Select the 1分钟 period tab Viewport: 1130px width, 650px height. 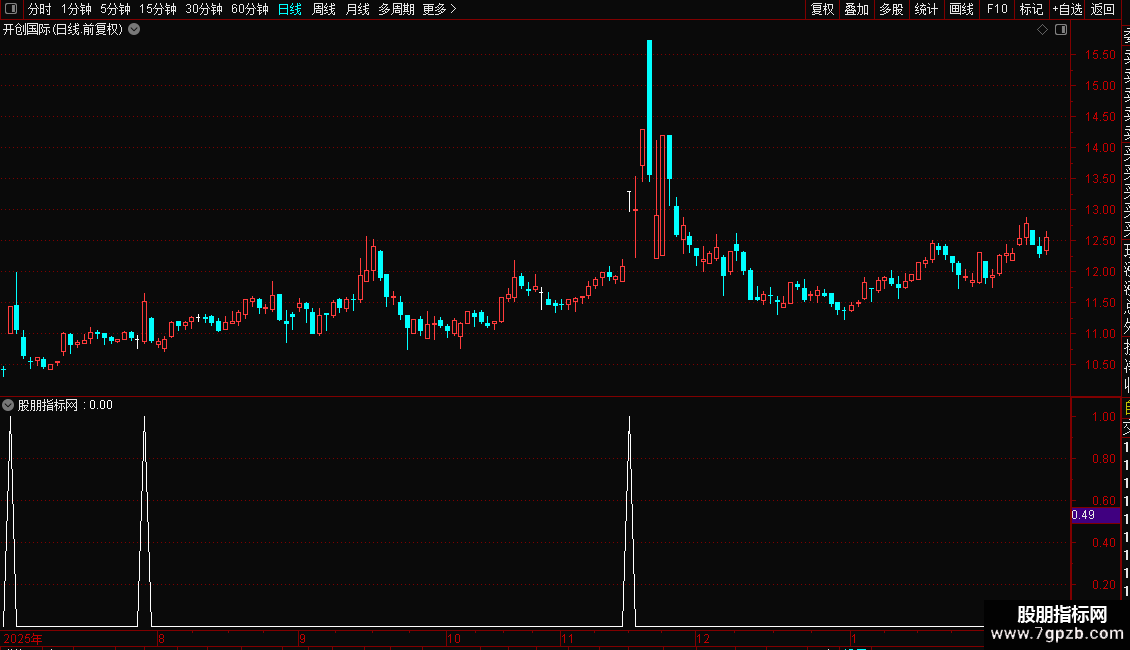(76, 9)
